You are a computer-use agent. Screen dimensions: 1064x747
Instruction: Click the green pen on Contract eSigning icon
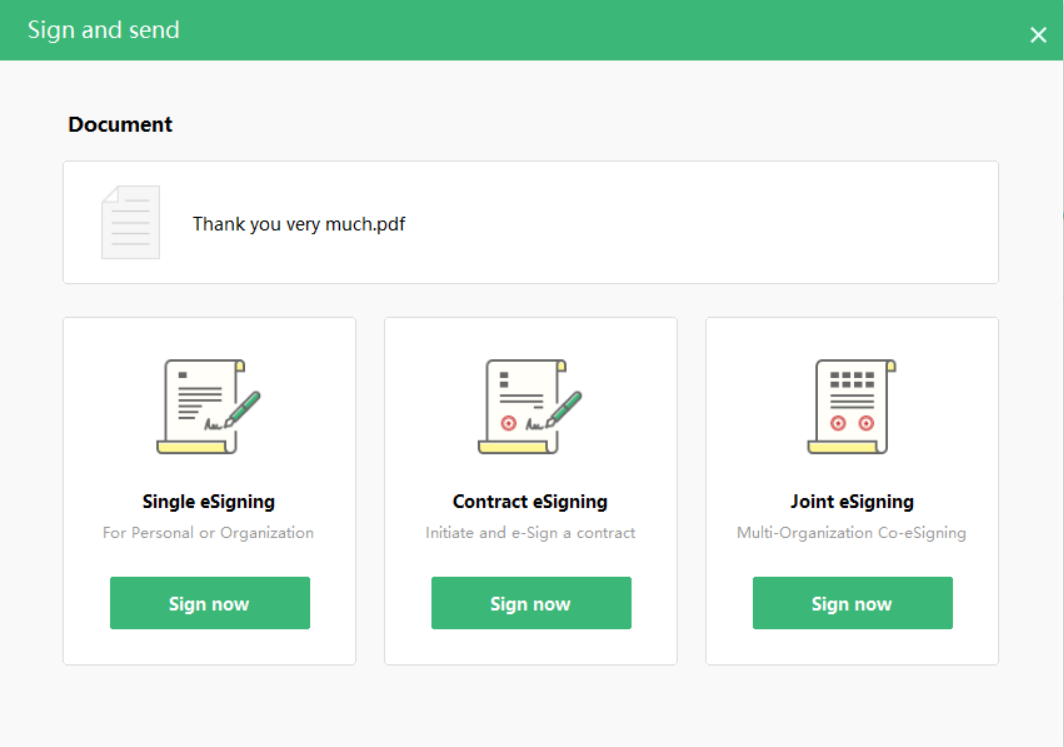click(x=566, y=408)
